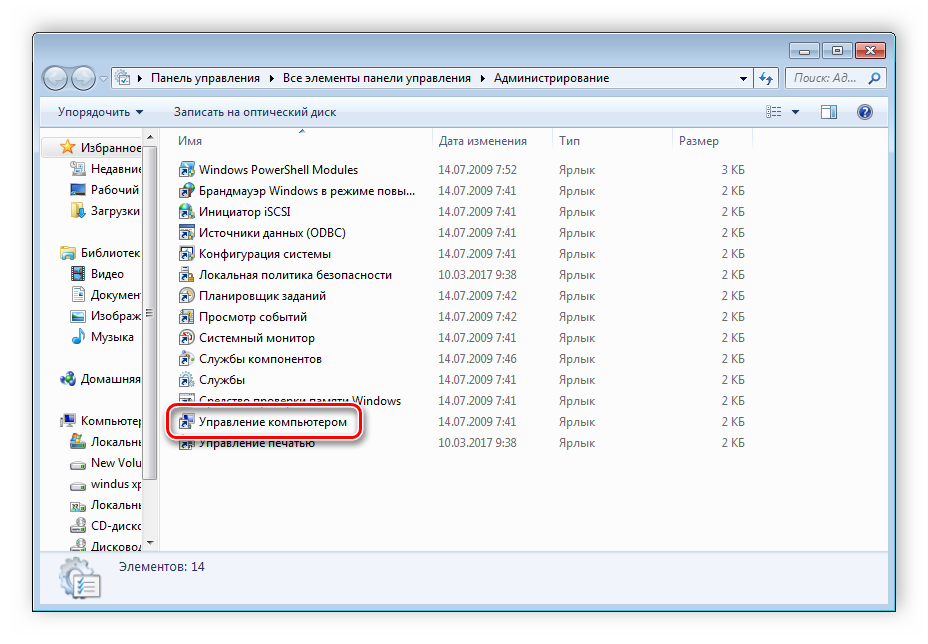The width and height of the screenshot is (928, 644).
Task: Expand the view options dropdown arrow
Action: [795, 112]
